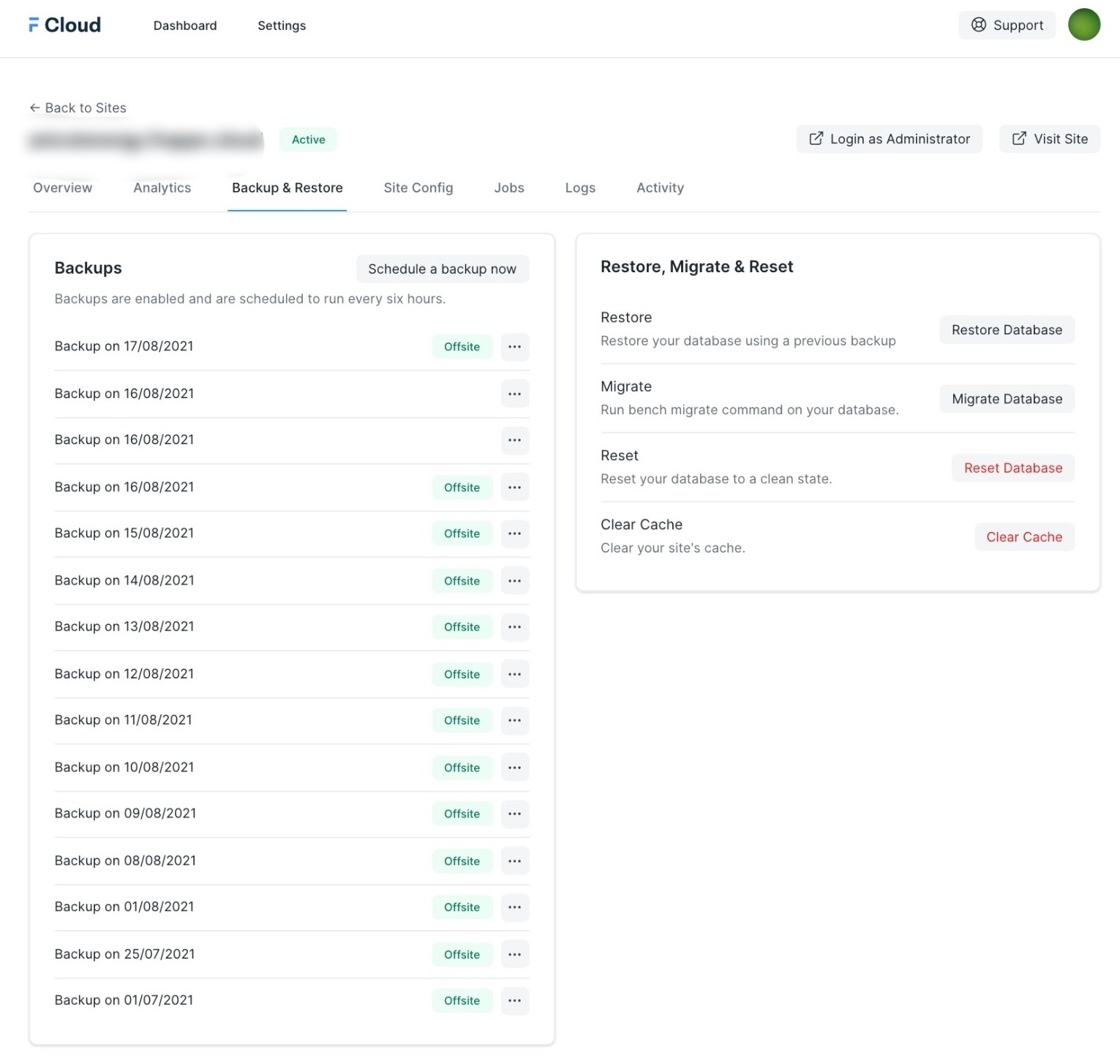Click 'Clear your site's cache' description
The height and width of the screenshot is (1064, 1120).
coord(673,548)
